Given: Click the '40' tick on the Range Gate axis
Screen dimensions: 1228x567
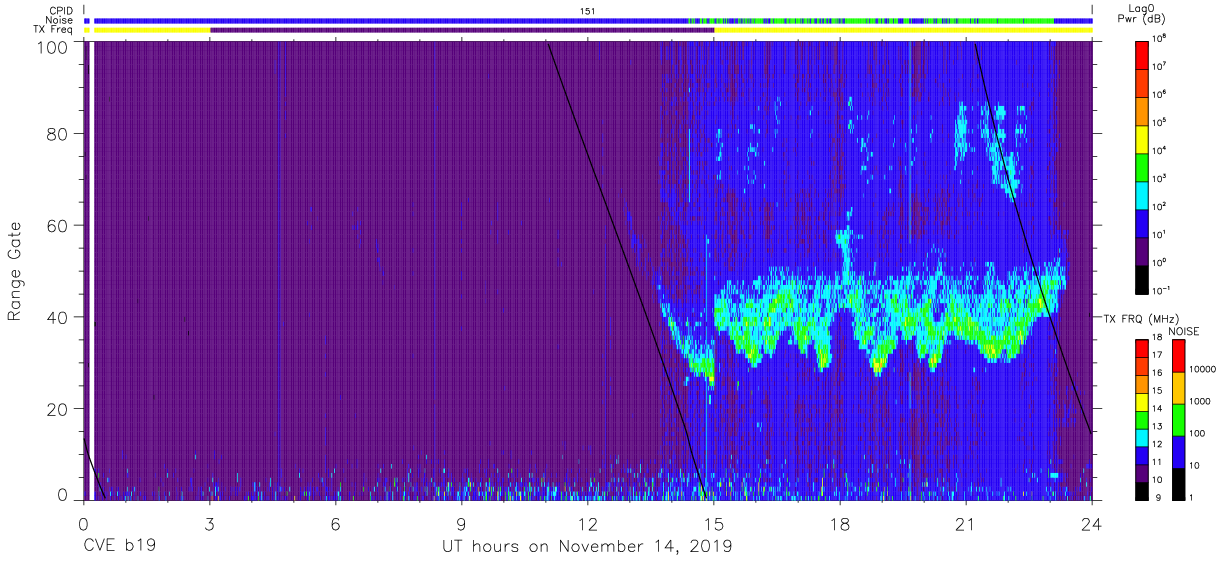Looking at the screenshot, I should click(58, 317).
